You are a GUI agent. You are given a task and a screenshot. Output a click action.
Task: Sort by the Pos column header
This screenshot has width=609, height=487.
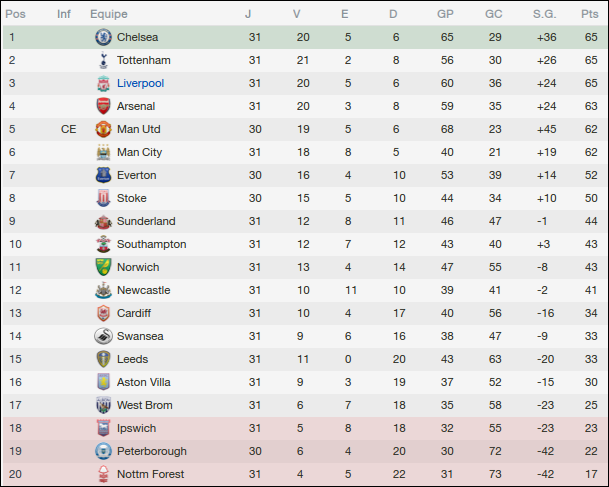click(x=18, y=14)
